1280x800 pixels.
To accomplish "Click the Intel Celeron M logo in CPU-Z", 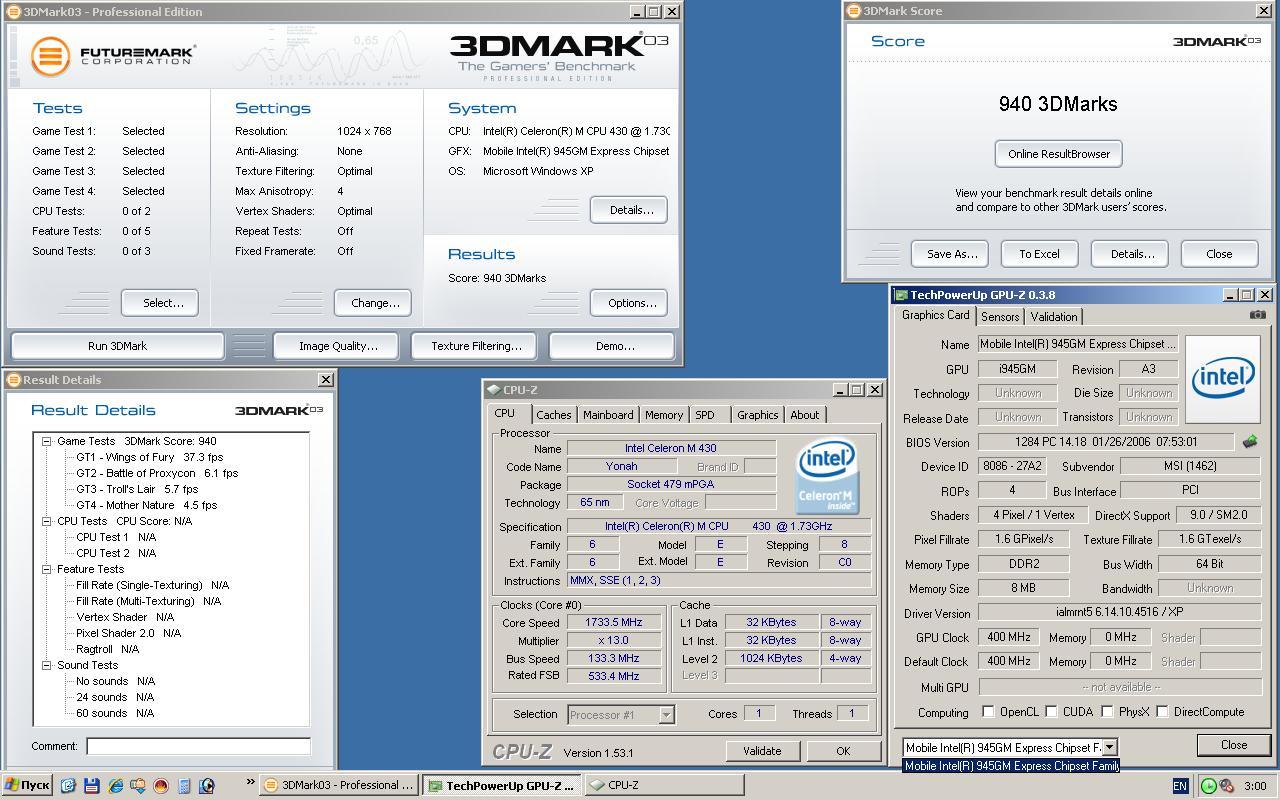I will [827, 478].
